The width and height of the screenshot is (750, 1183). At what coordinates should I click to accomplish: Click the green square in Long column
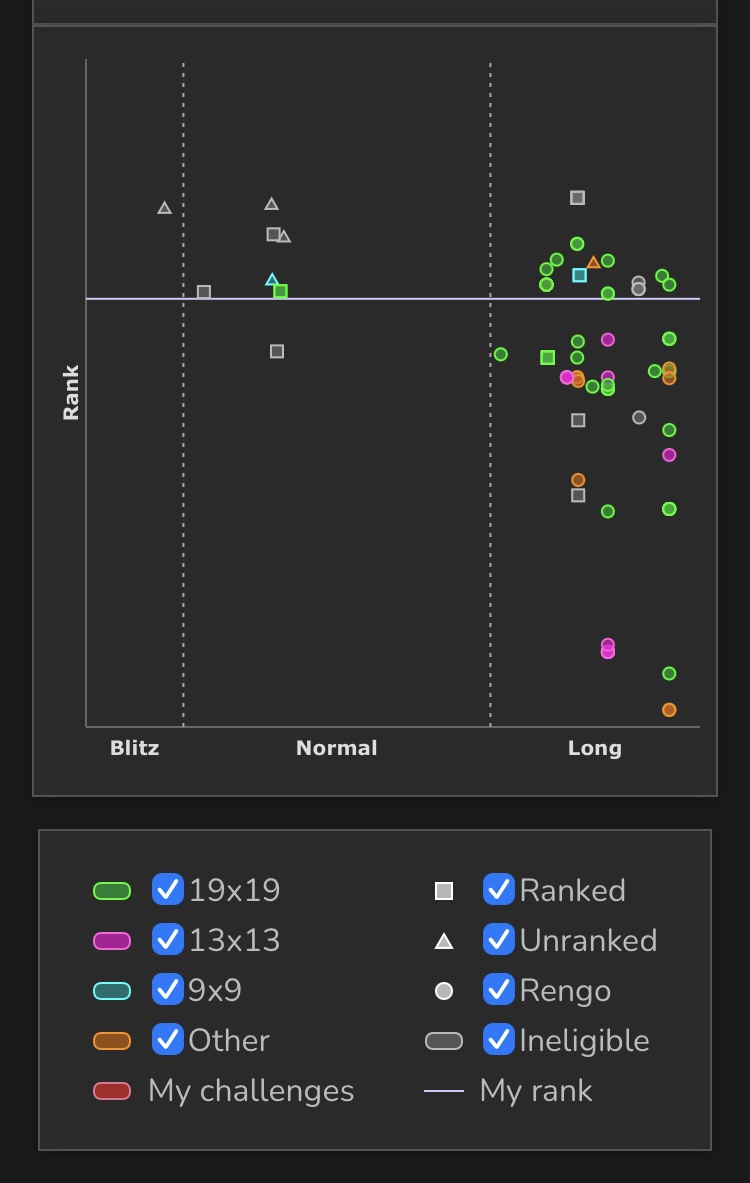pyautogui.click(x=547, y=357)
